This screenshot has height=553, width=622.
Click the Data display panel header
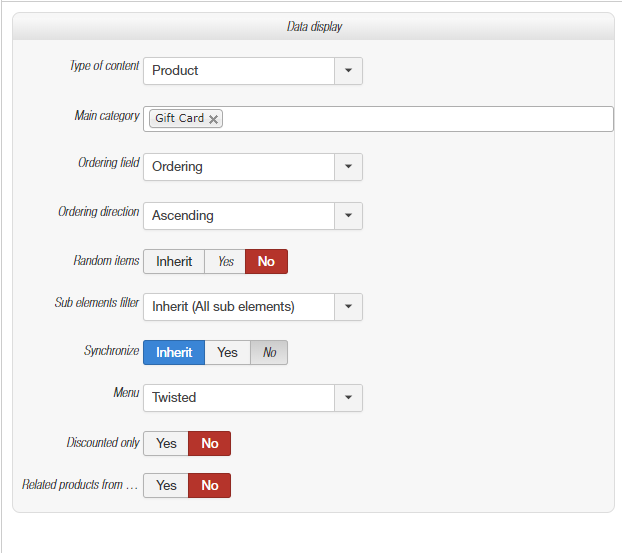tap(313, 27)
